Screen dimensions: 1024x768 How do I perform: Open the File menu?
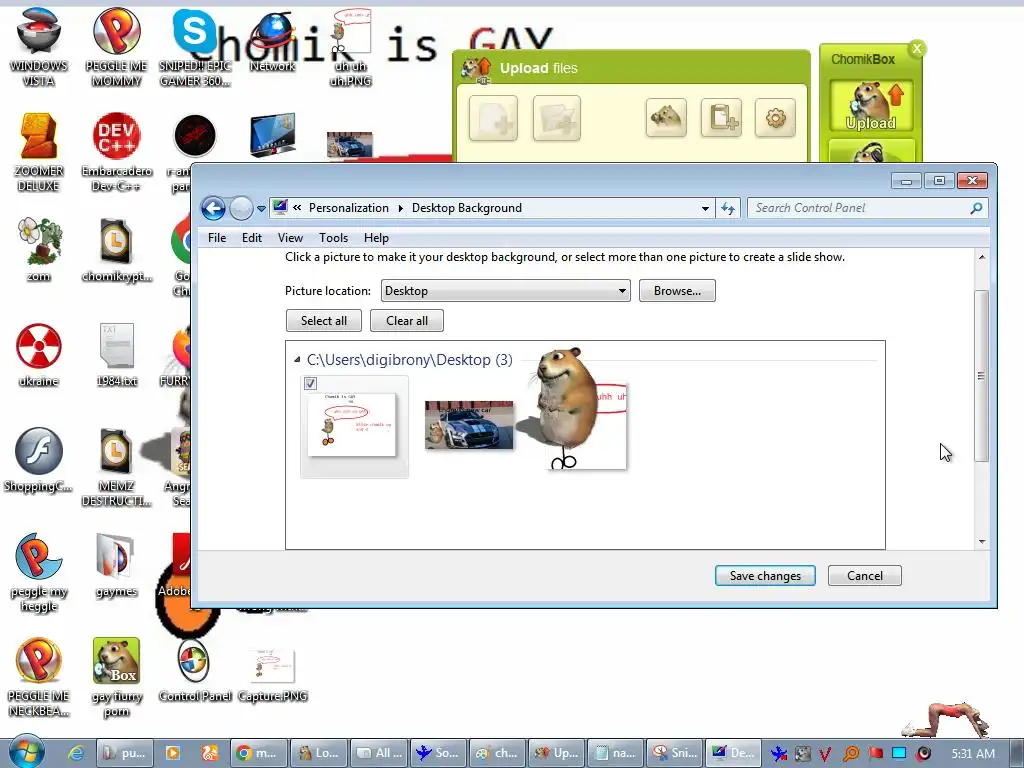tap(217, 238)
